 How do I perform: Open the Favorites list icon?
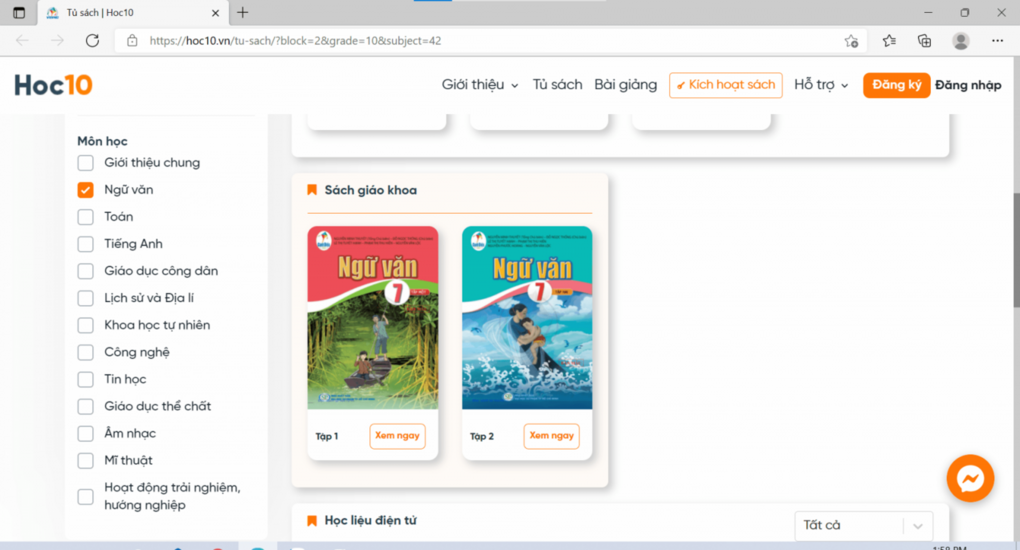pos(889,40)
